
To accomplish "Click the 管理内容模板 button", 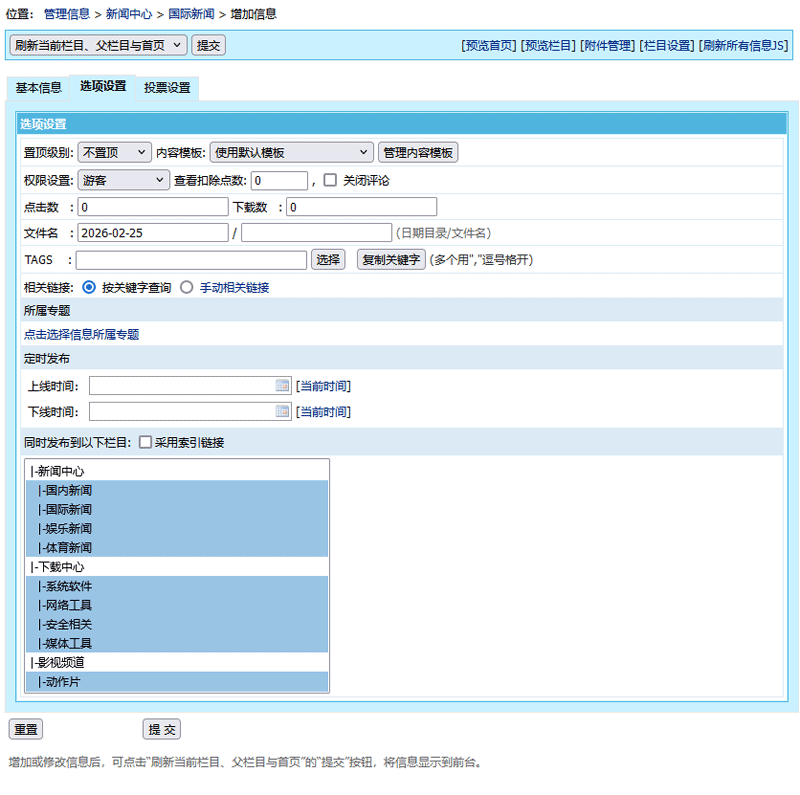I will 418,152.
